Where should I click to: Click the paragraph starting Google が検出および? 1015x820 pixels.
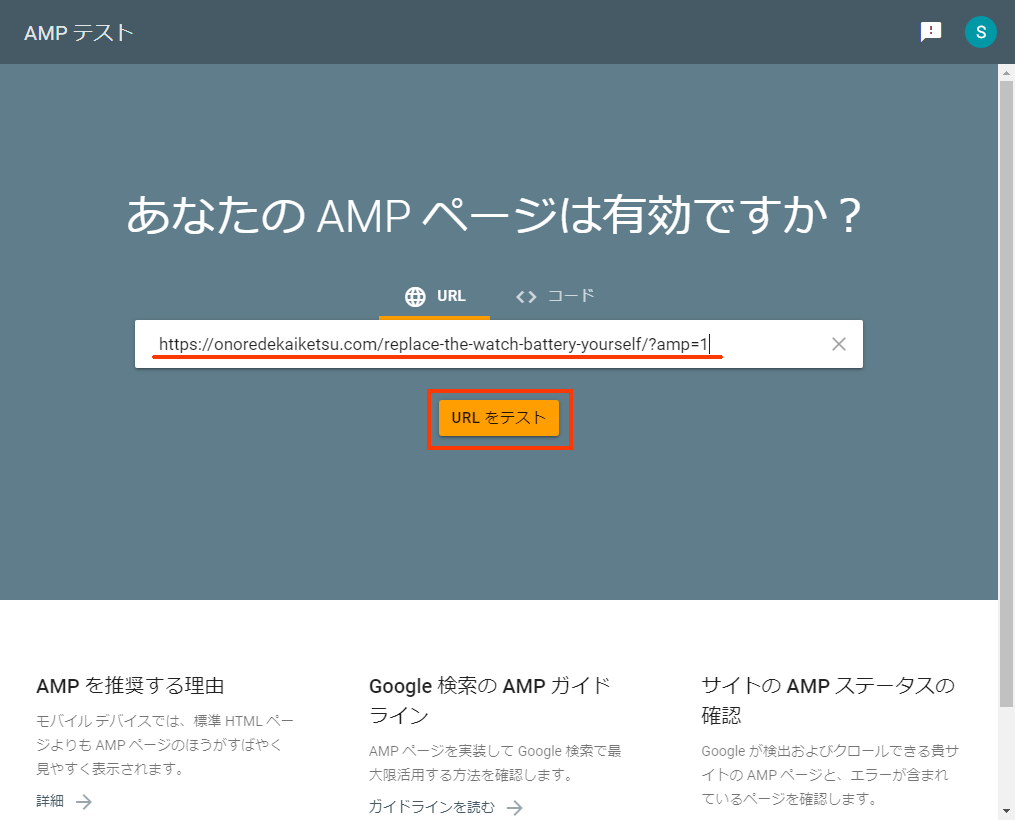[831, 775]
